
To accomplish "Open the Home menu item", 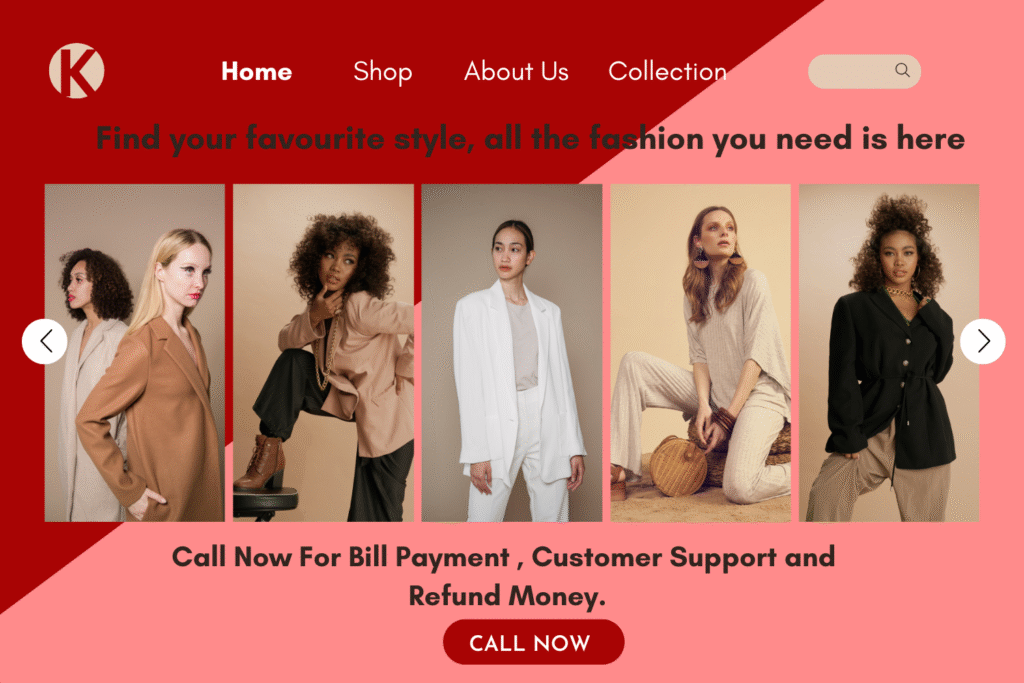I will (x=257, y=71).
